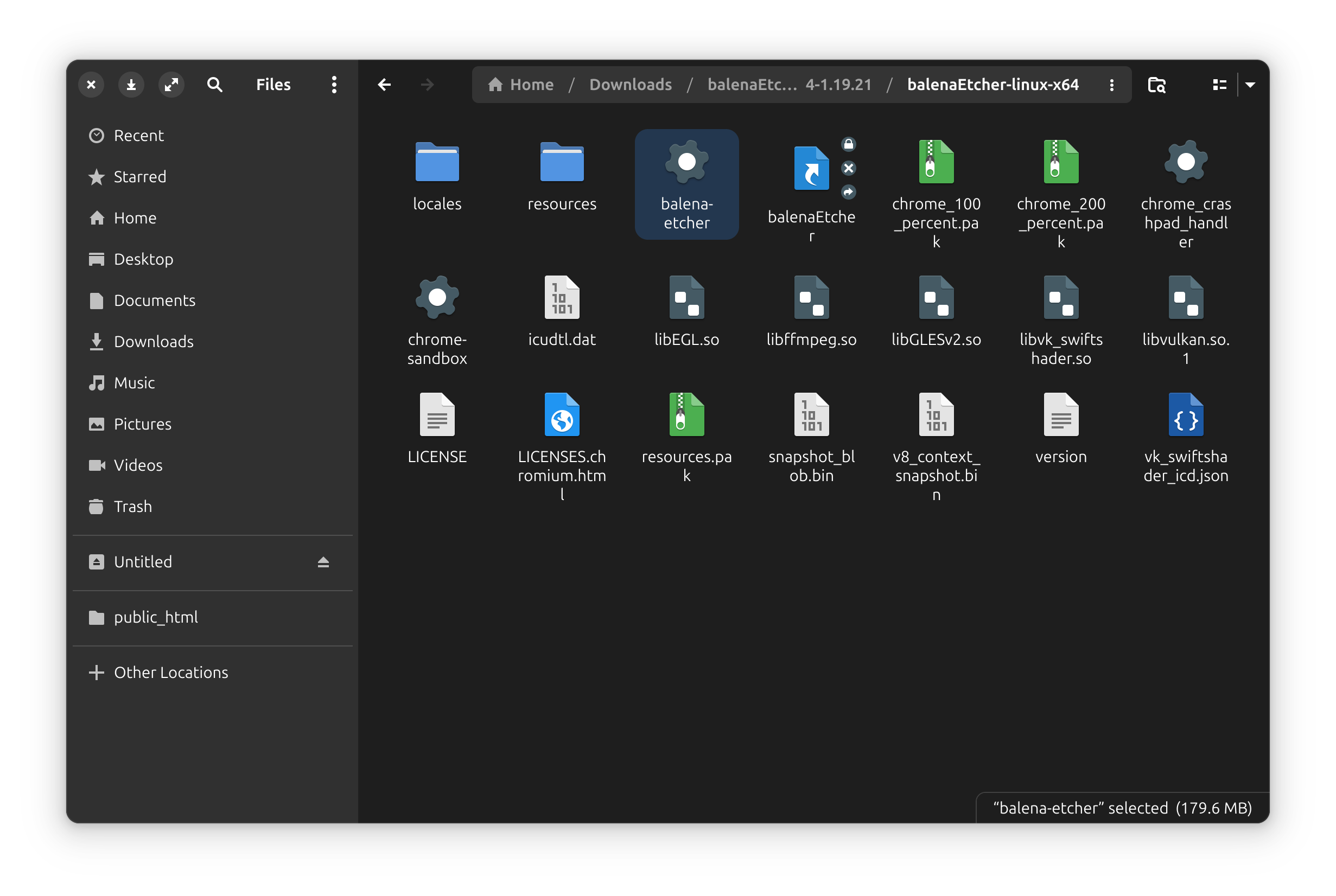Select libGLESv2.so library file

pos(936,298)
